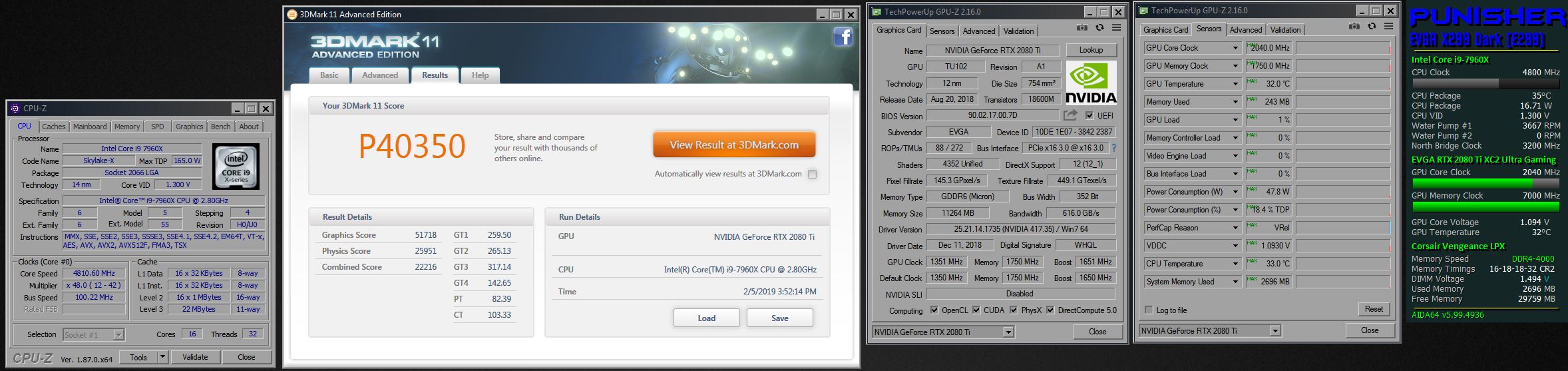
Task: Switch to Caches tab in CPU-Z
Action: [x=53, y=127]
